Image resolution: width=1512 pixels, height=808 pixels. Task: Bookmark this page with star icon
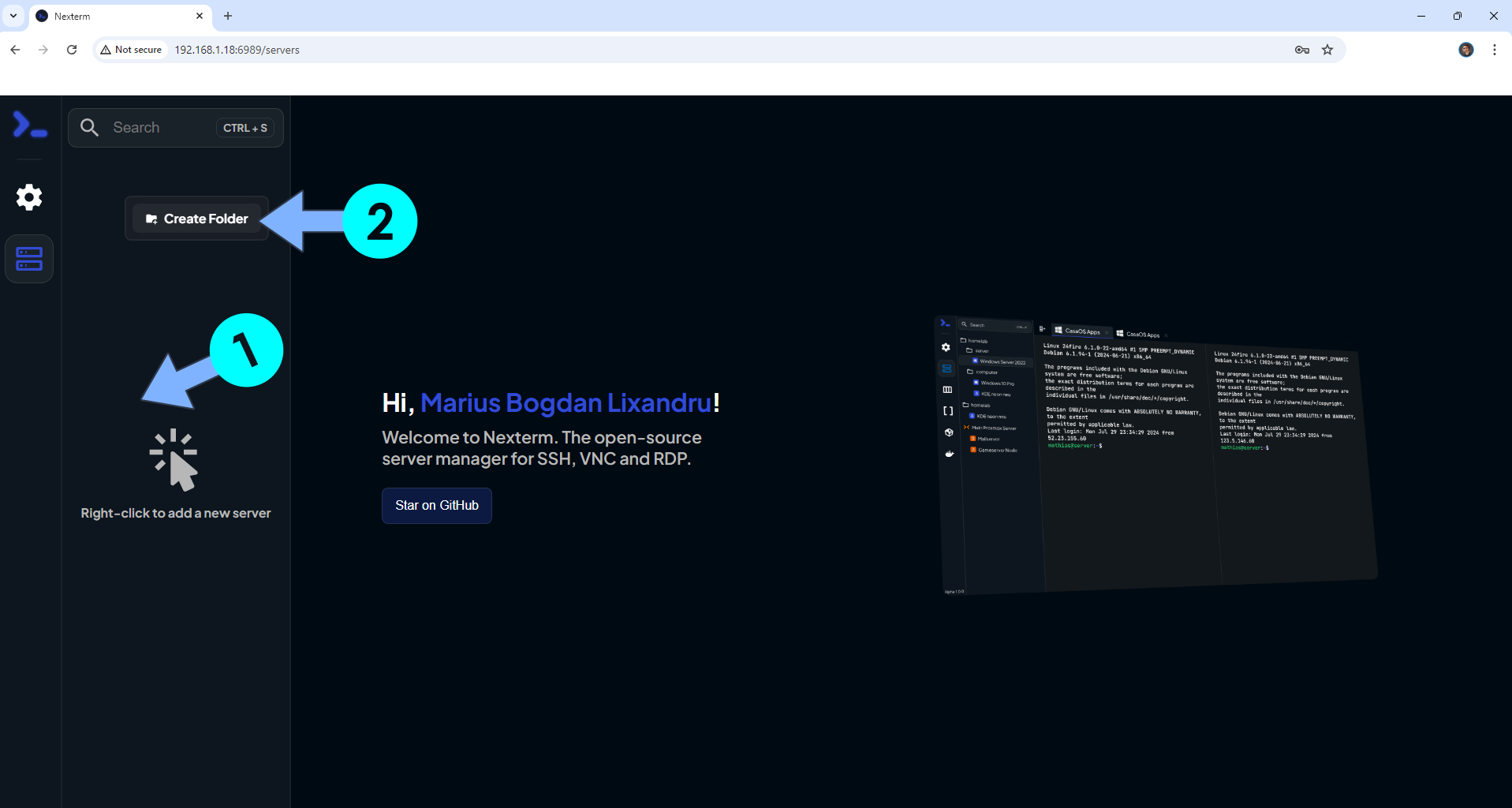(1327, 50)
